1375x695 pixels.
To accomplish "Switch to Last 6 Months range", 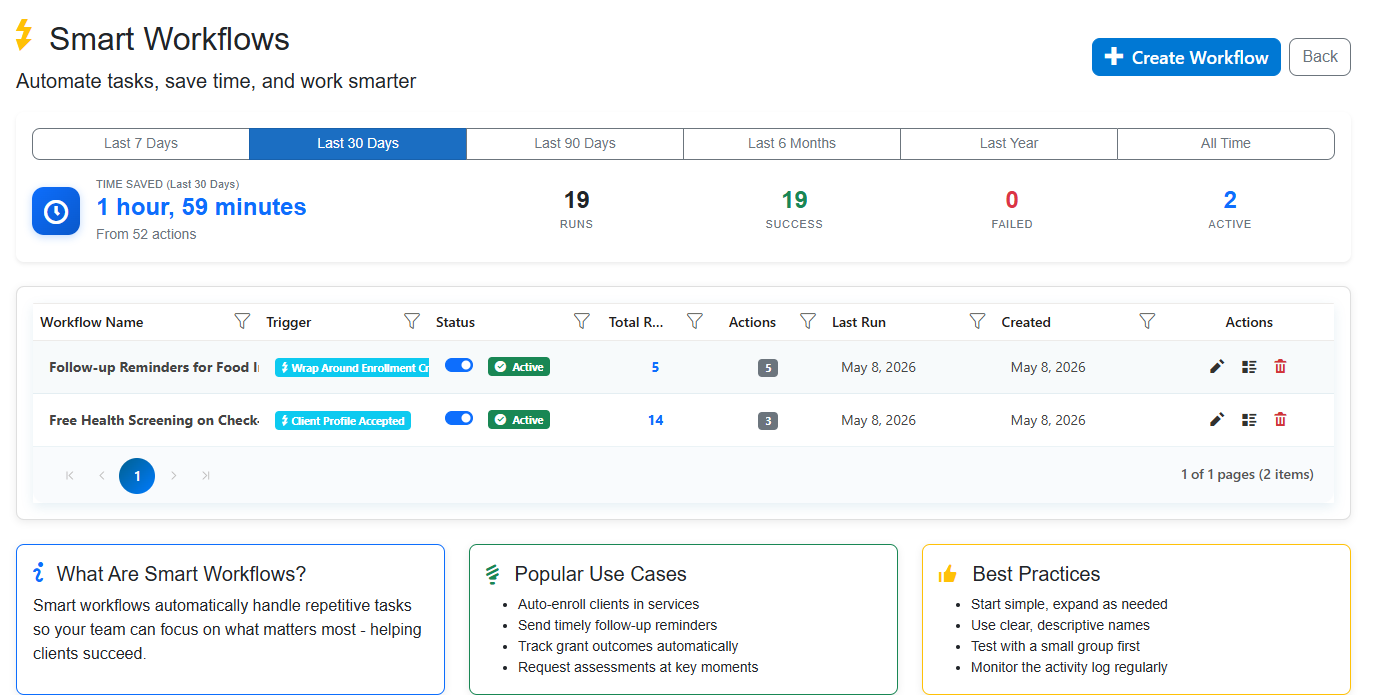I will [792, 143].
